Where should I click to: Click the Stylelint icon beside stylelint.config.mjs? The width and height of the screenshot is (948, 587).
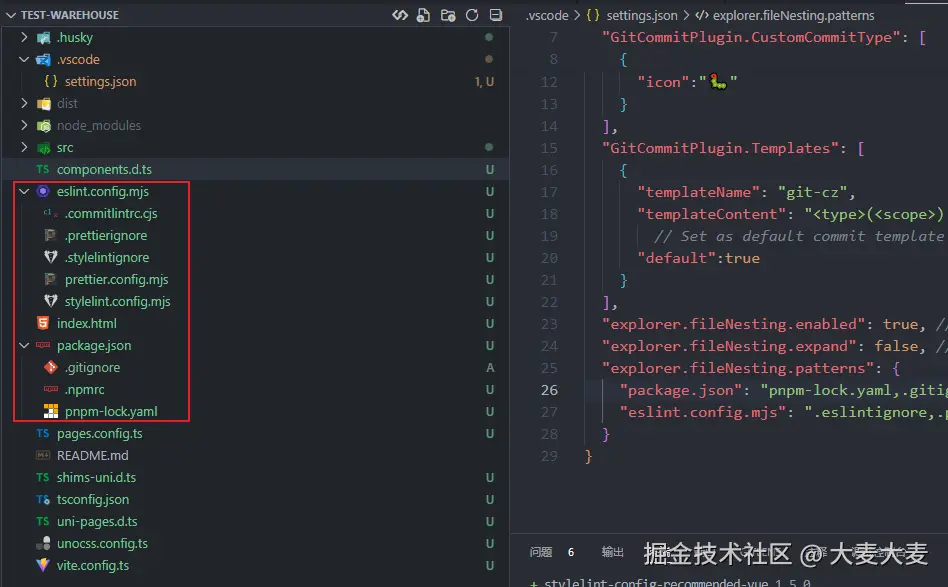[x=51, y=301]
